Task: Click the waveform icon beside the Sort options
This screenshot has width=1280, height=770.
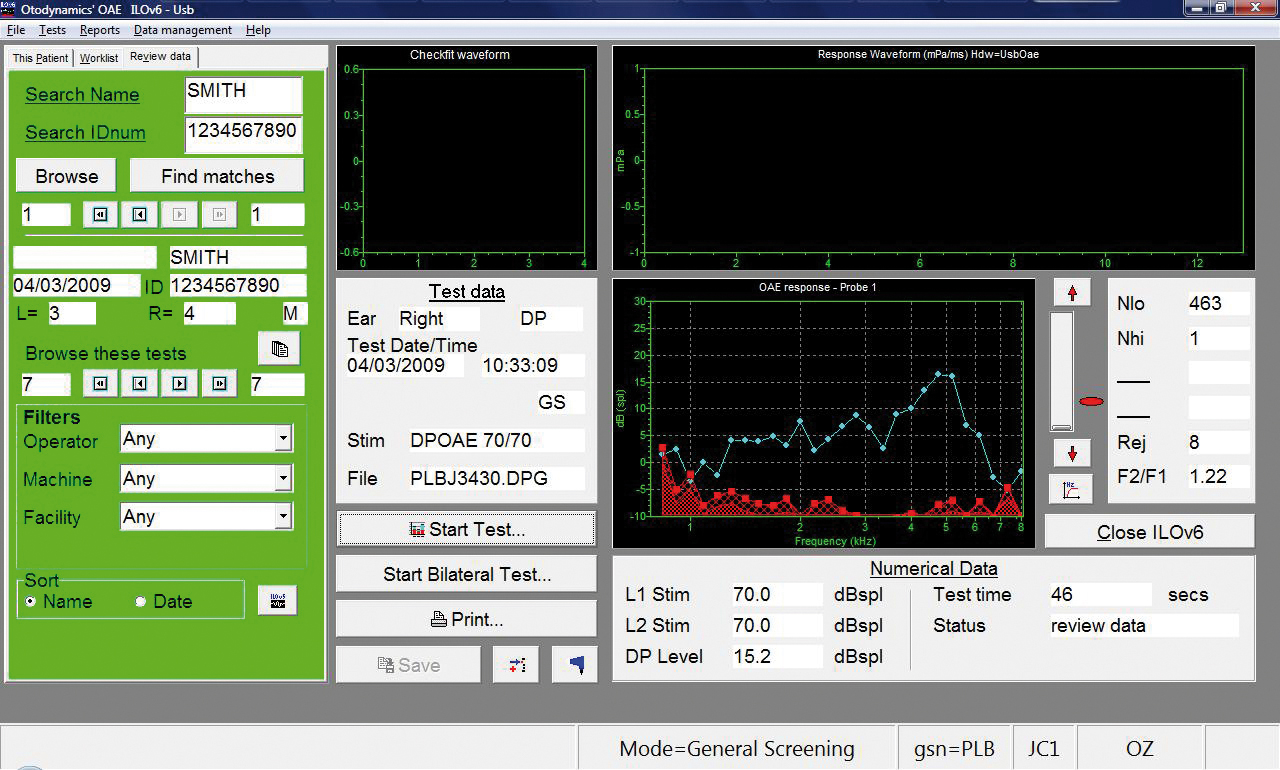Action: (x=277, y=601)
